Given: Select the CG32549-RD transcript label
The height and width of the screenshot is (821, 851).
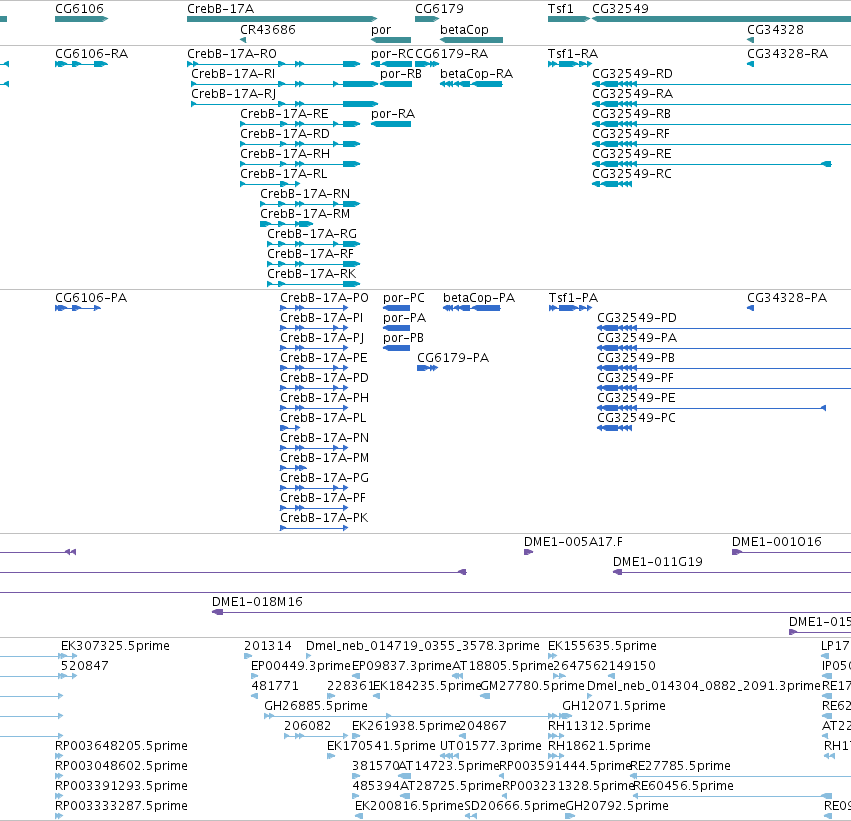Looking at the screenshot, I should click(632, 74).
